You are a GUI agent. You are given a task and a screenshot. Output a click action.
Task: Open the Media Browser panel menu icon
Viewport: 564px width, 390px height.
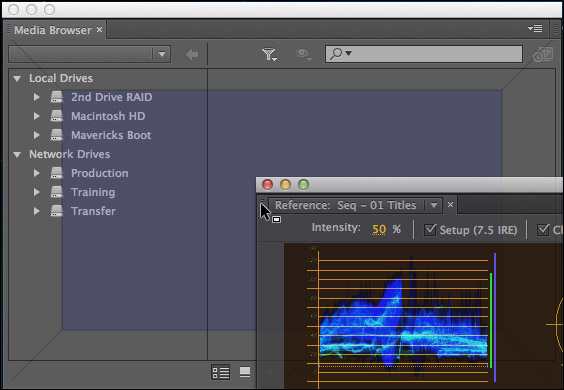click(535, 28)
